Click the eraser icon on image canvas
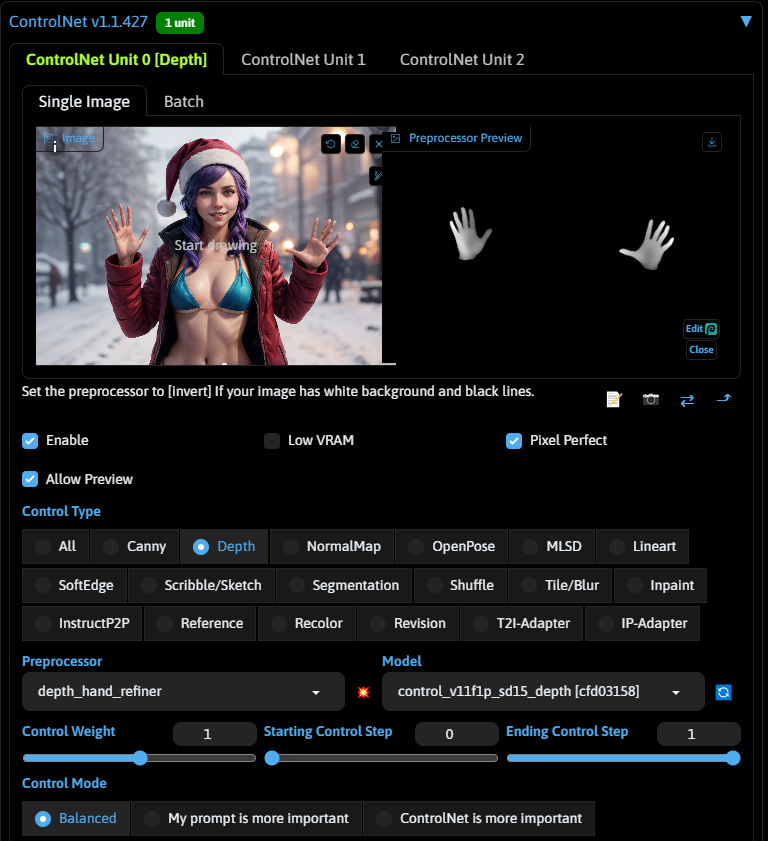Viewport: 768px width, 841px height. coord(355,144)
